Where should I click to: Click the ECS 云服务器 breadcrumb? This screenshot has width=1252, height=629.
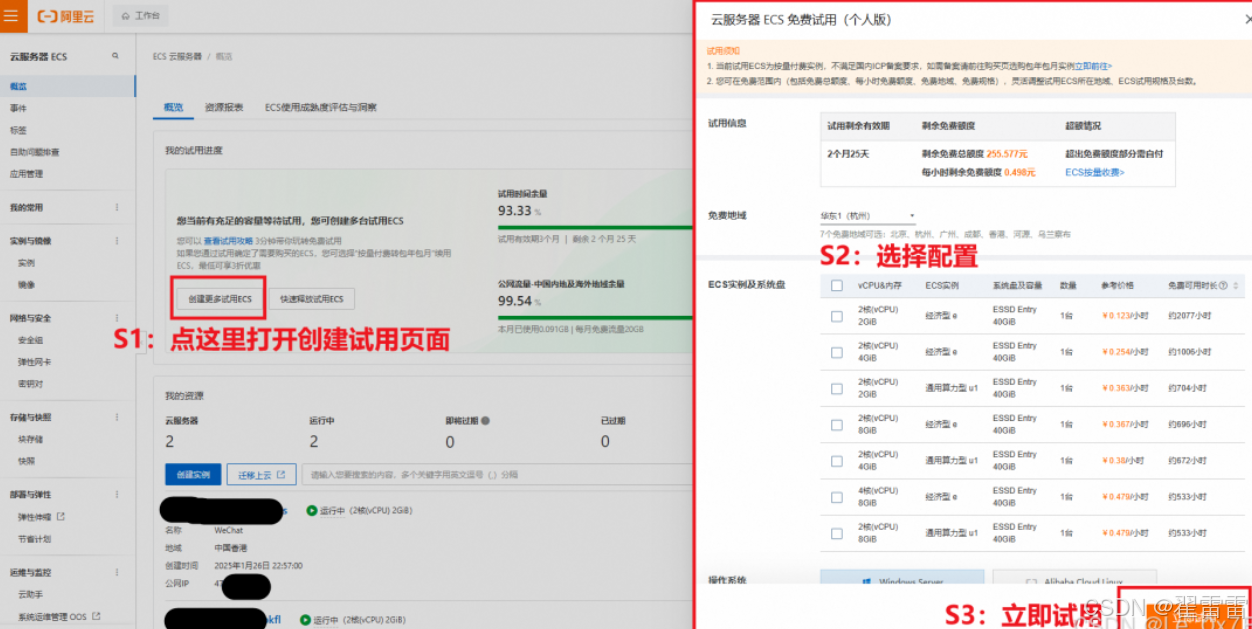(177, 56)
